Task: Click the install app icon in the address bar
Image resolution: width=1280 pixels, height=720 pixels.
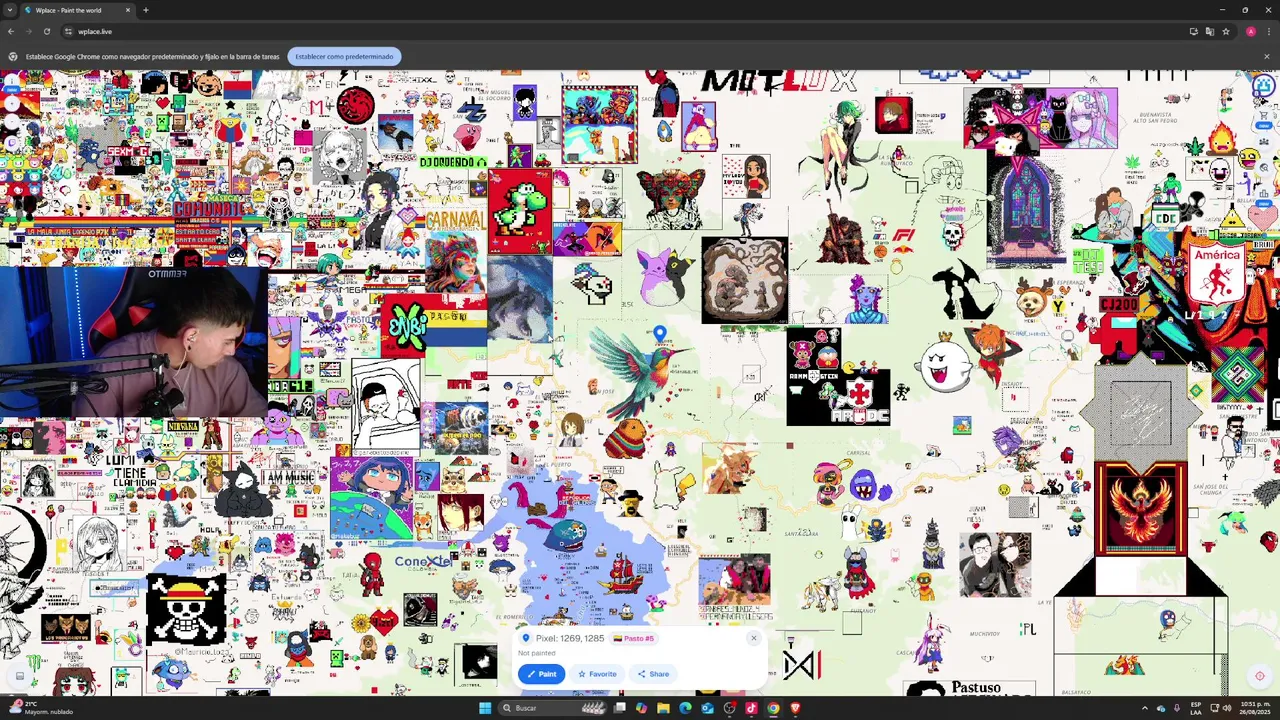Action: click(x=1193, y=31)
